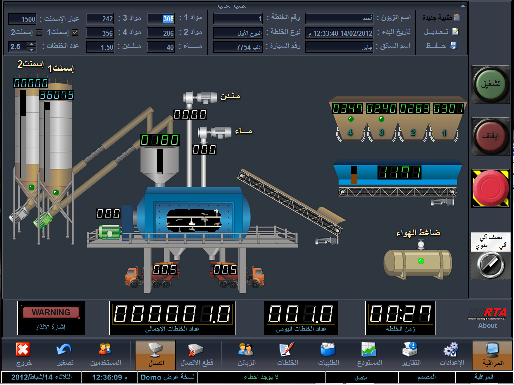Decrease the batch count stepper down arrow
514x385 pixels.
[x=32, y=49]
